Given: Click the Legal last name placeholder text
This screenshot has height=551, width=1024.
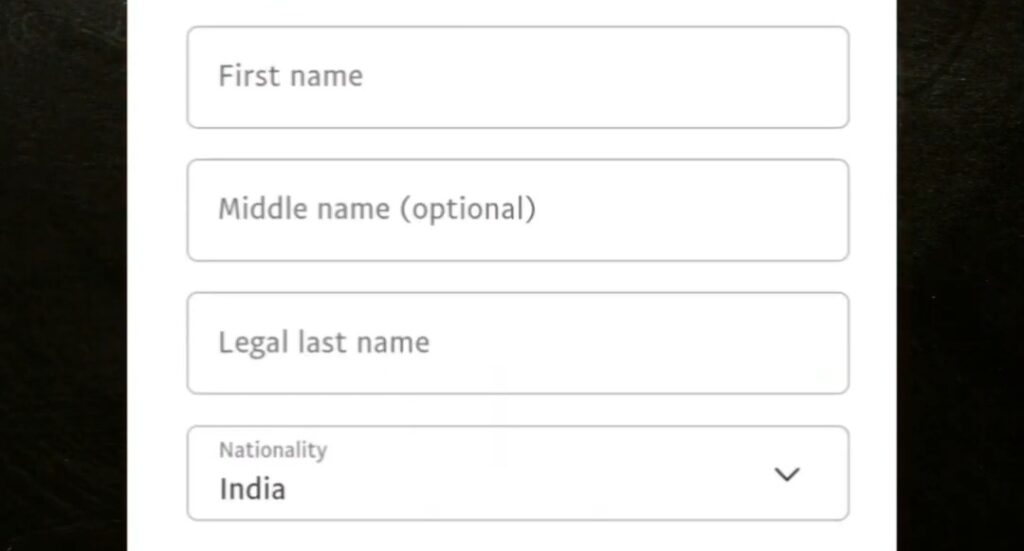Looking at the screenshot, I should tap(324, 343).
